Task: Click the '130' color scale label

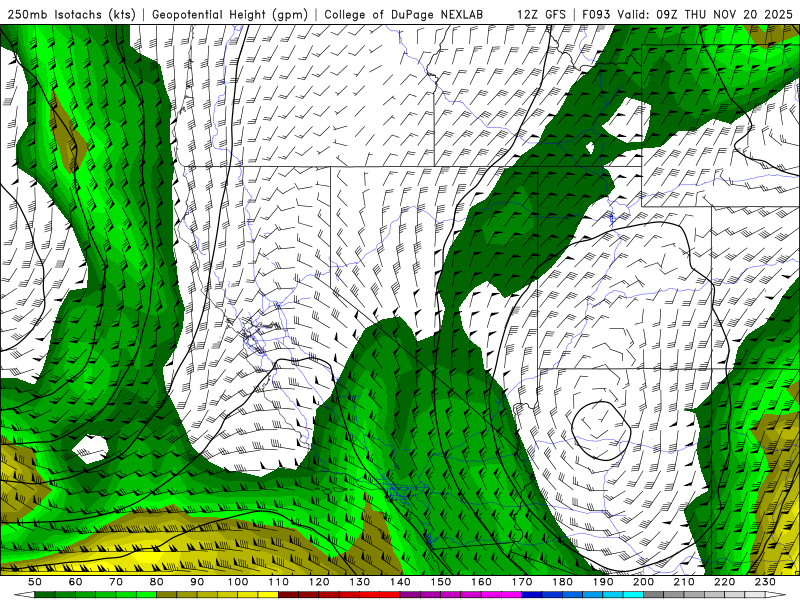Action: click(359, 582)
